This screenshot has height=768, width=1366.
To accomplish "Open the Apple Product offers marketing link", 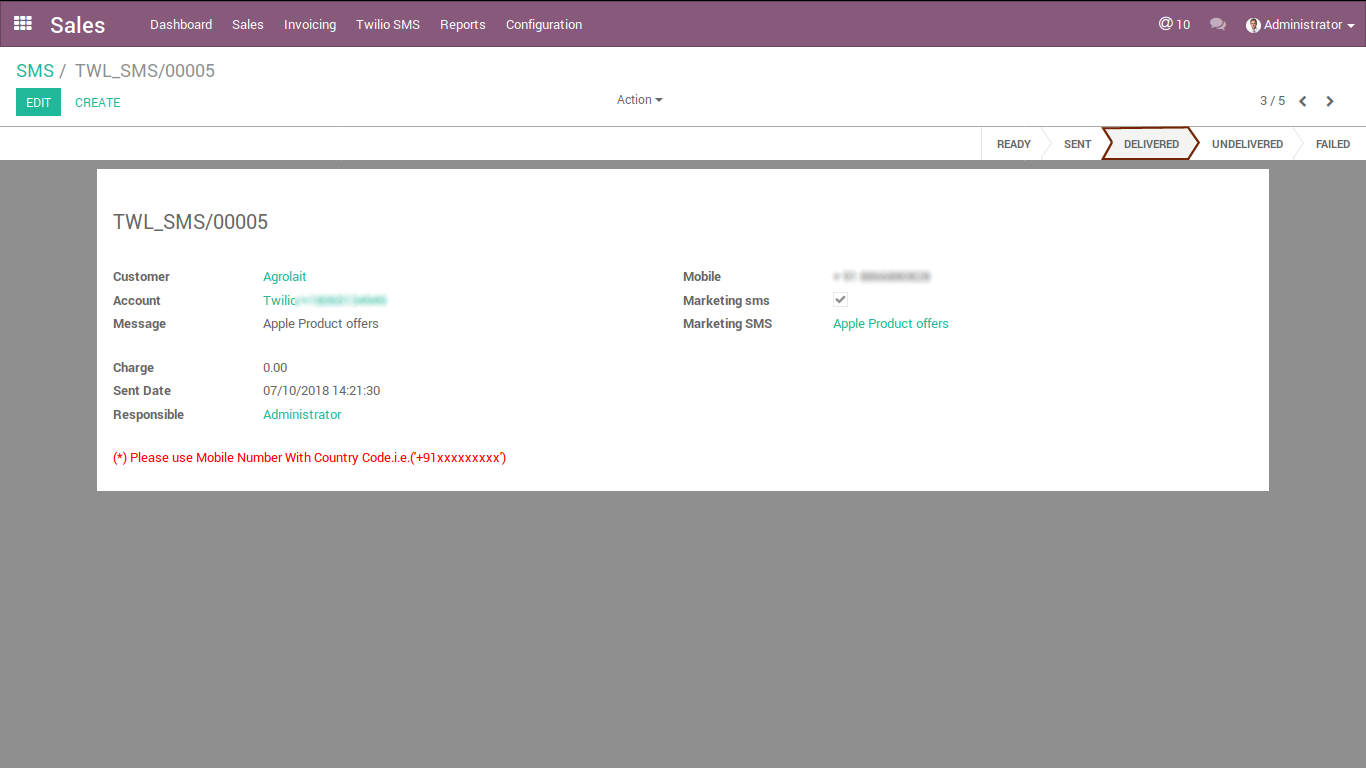I will (890, 324).
